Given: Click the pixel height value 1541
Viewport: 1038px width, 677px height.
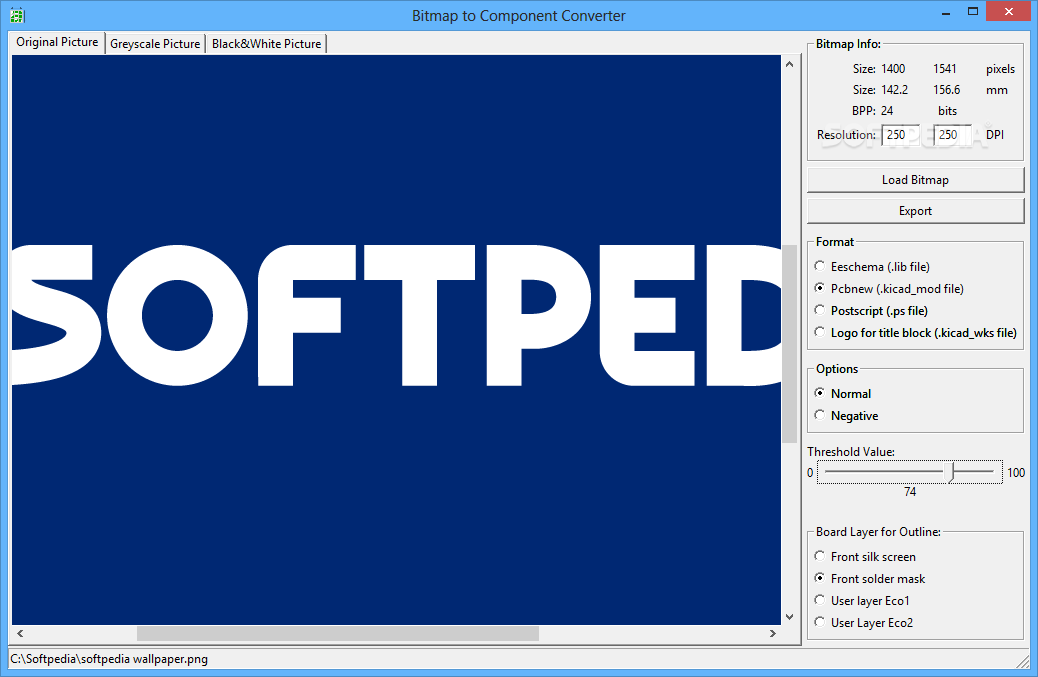Looking at the screenshot, I should [x=945, y=69].
